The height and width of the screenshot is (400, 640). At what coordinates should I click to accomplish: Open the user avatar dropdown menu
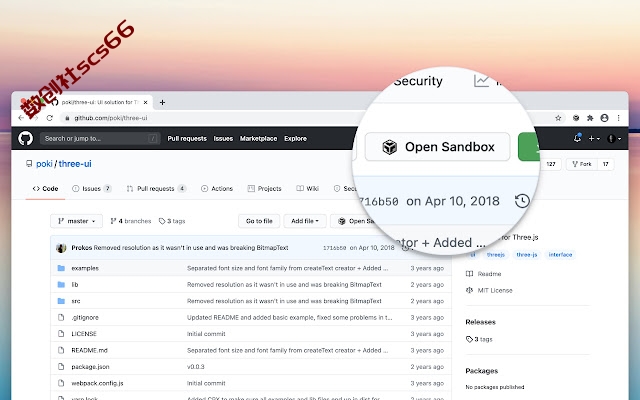pyautogui.click(x=614, y=138)
